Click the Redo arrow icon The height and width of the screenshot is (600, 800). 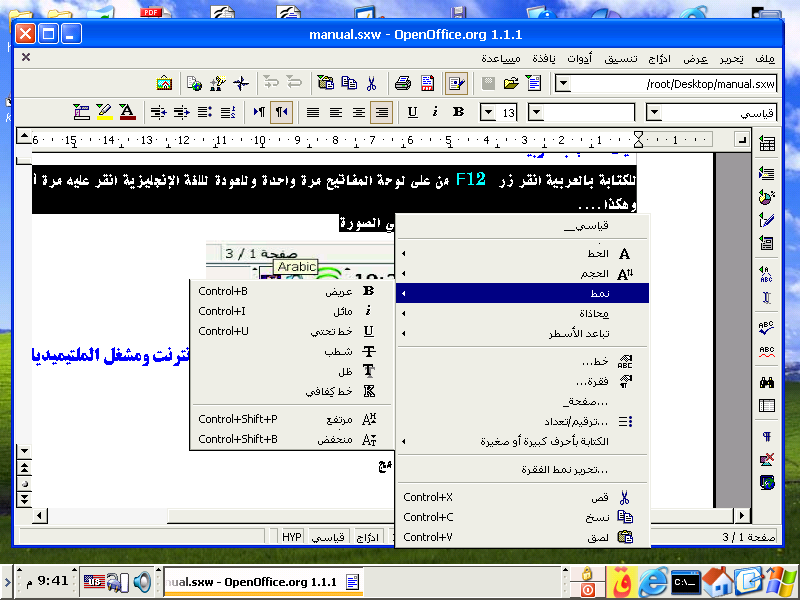coord(271,83)
